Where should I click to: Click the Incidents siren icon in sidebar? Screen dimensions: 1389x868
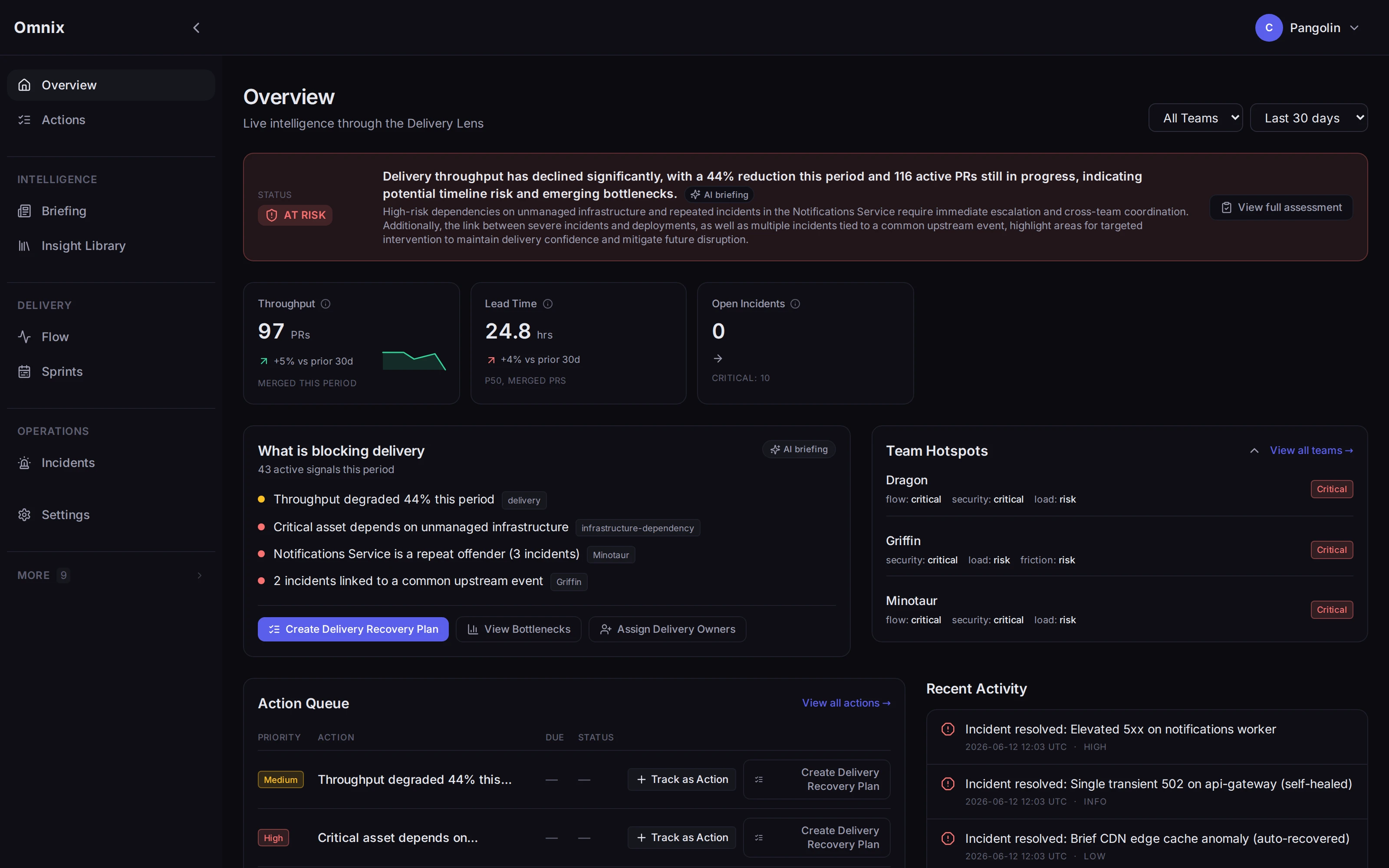click(x=24, y=463)
